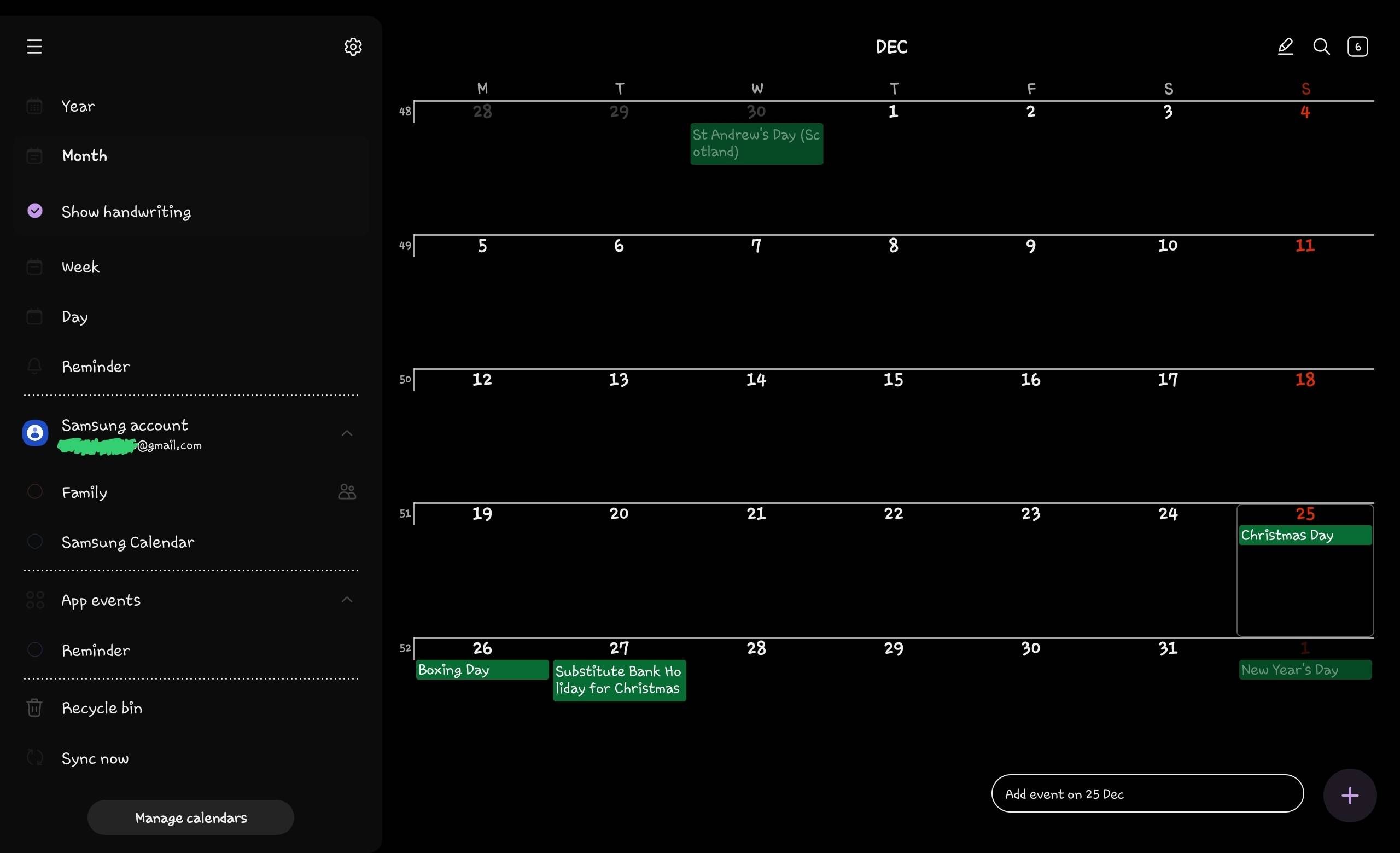Open settings with the gear icon

click(x=353, y=47)
